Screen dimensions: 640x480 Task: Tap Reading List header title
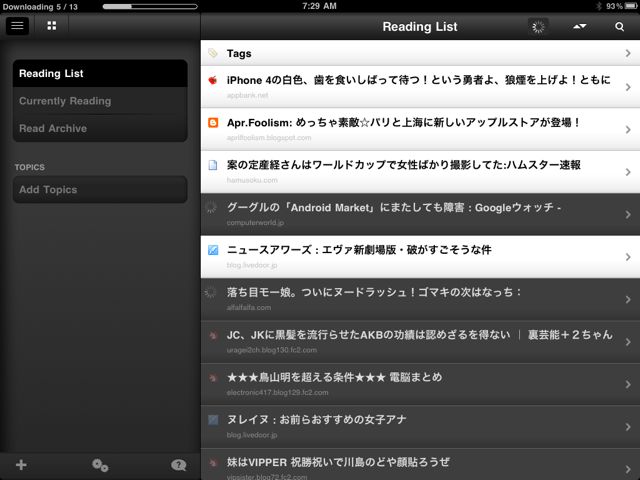420,27
